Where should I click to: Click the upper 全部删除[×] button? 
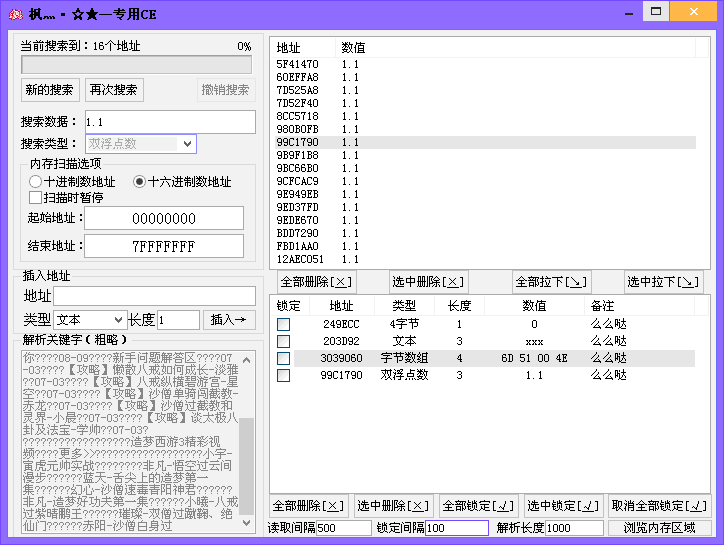(317, 282)
